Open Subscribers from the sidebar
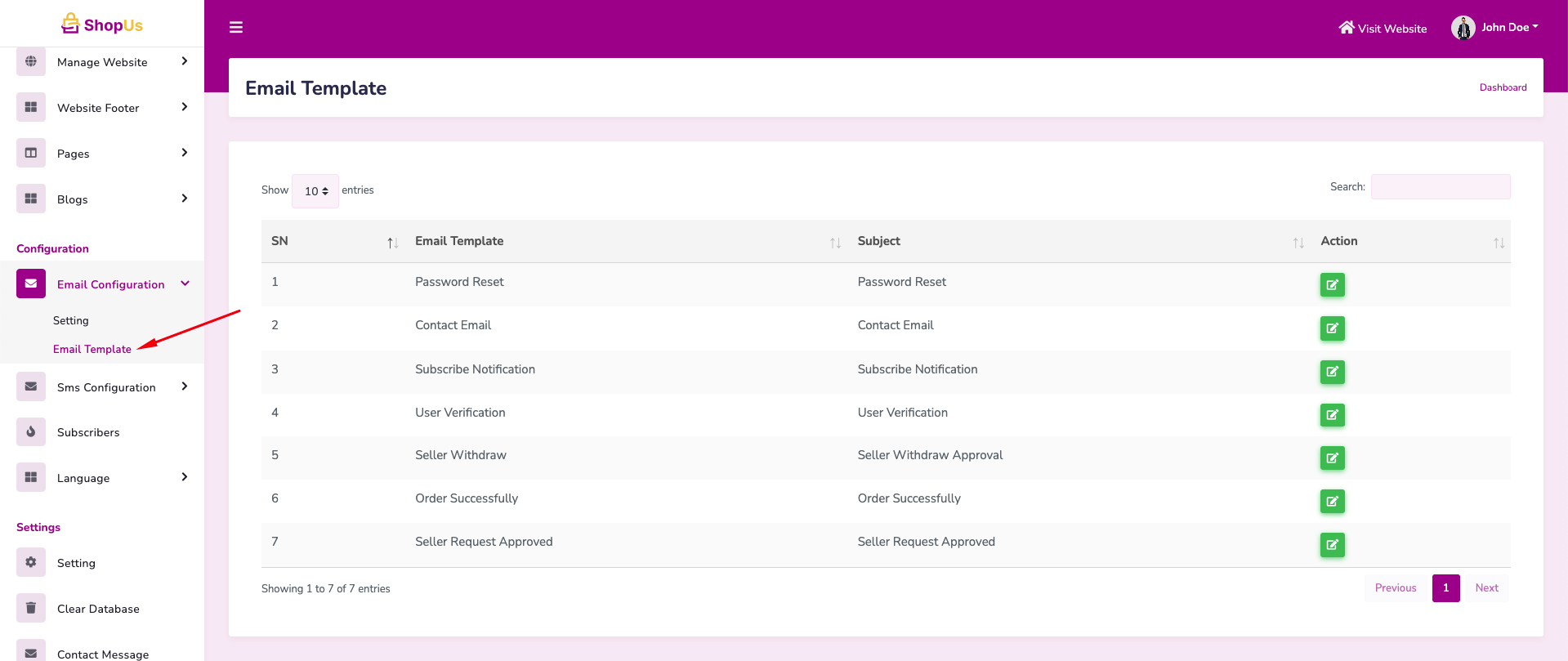Viewport: 1568px width, 661px height. pos(88,432)
